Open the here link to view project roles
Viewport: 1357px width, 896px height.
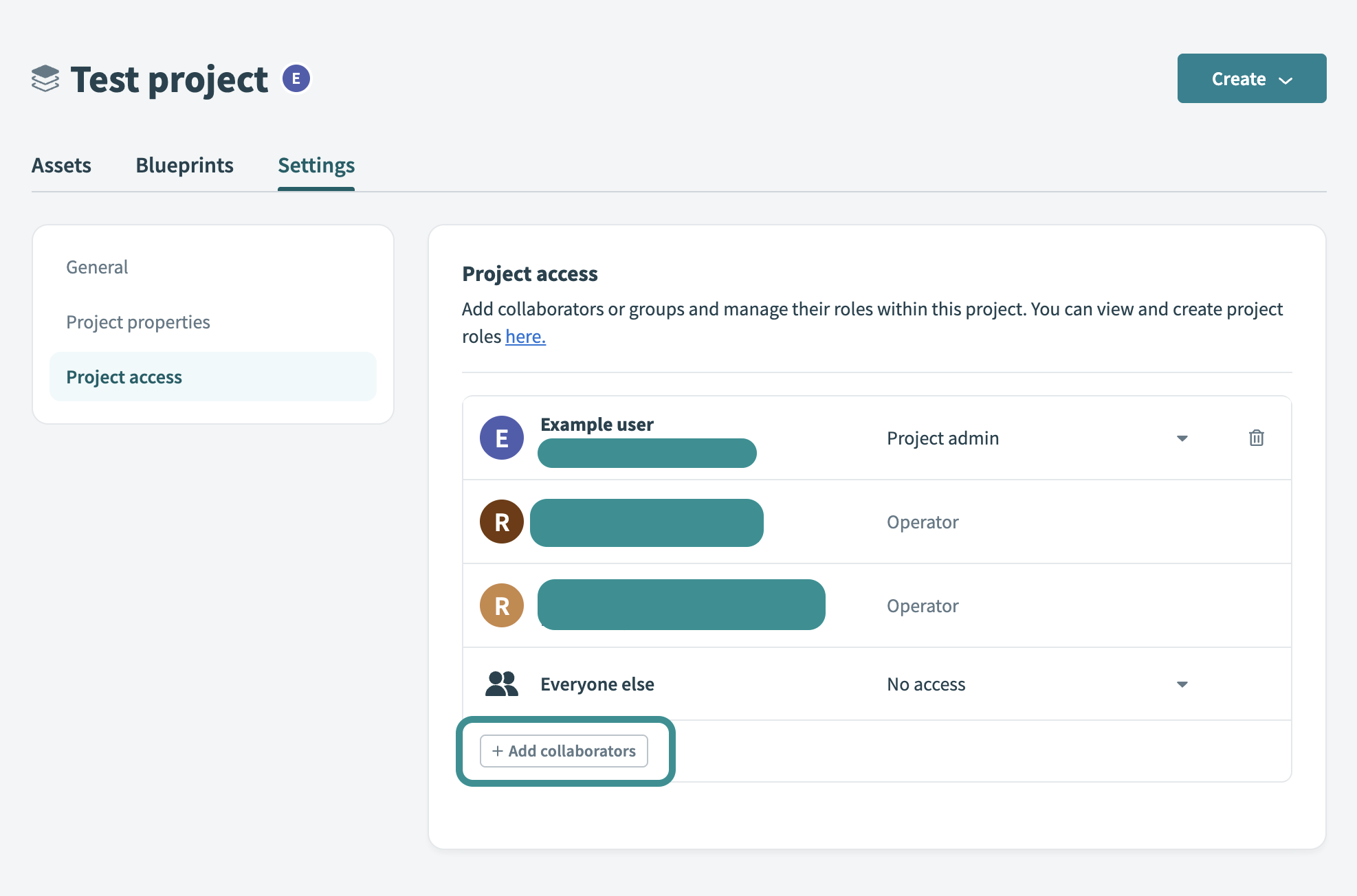(x=525, y=336)
